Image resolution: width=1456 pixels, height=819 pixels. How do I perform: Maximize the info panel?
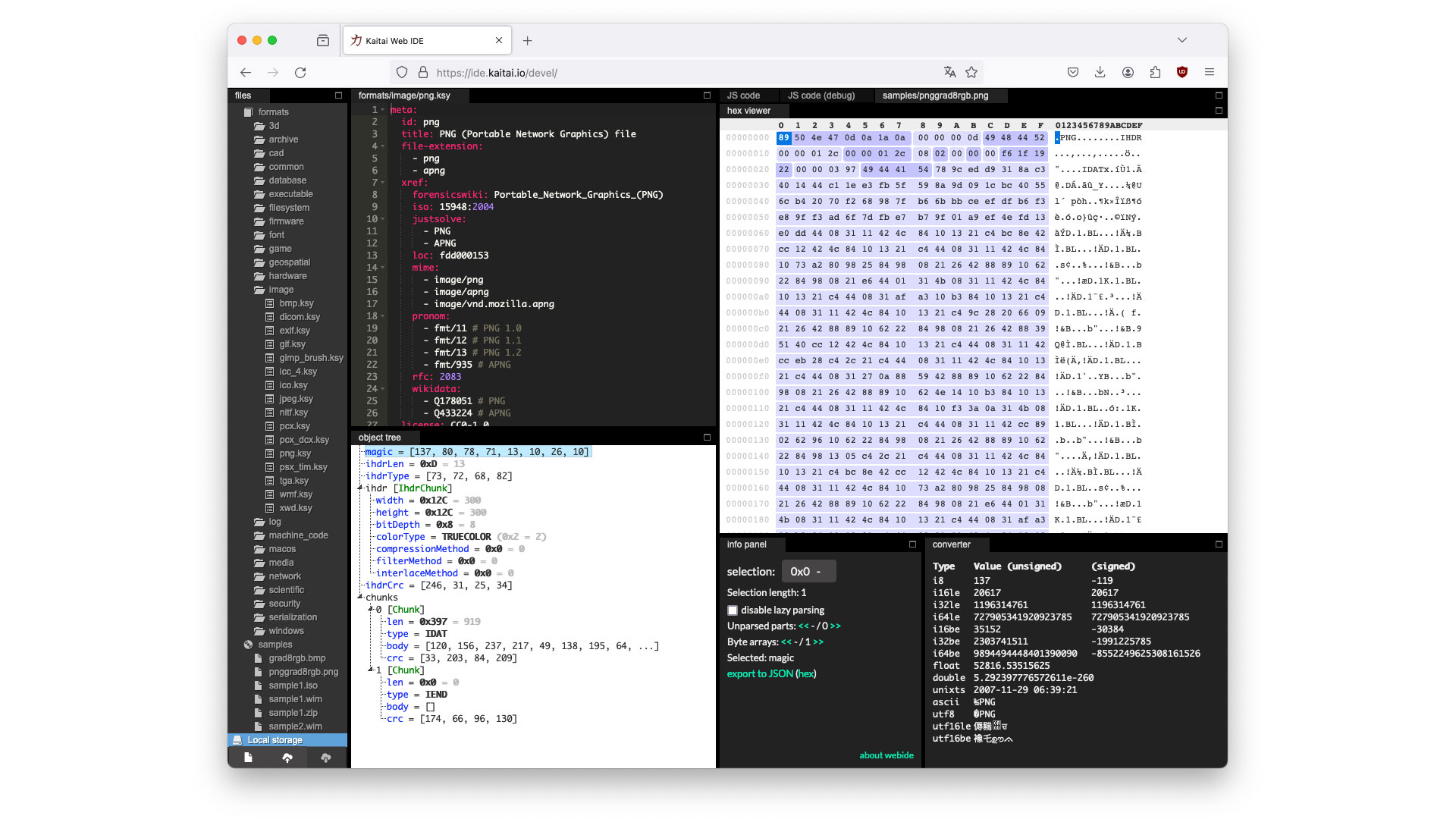(912, 544)
